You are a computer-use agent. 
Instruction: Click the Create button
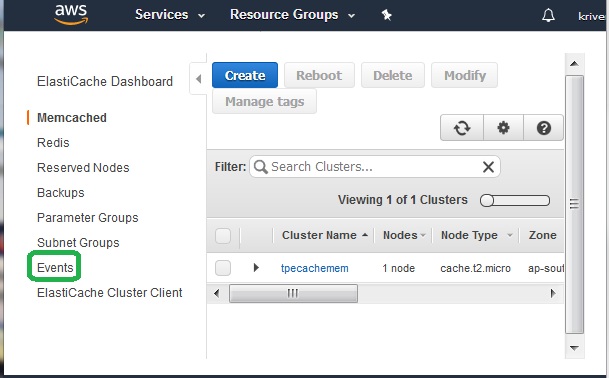coord(245,75)
